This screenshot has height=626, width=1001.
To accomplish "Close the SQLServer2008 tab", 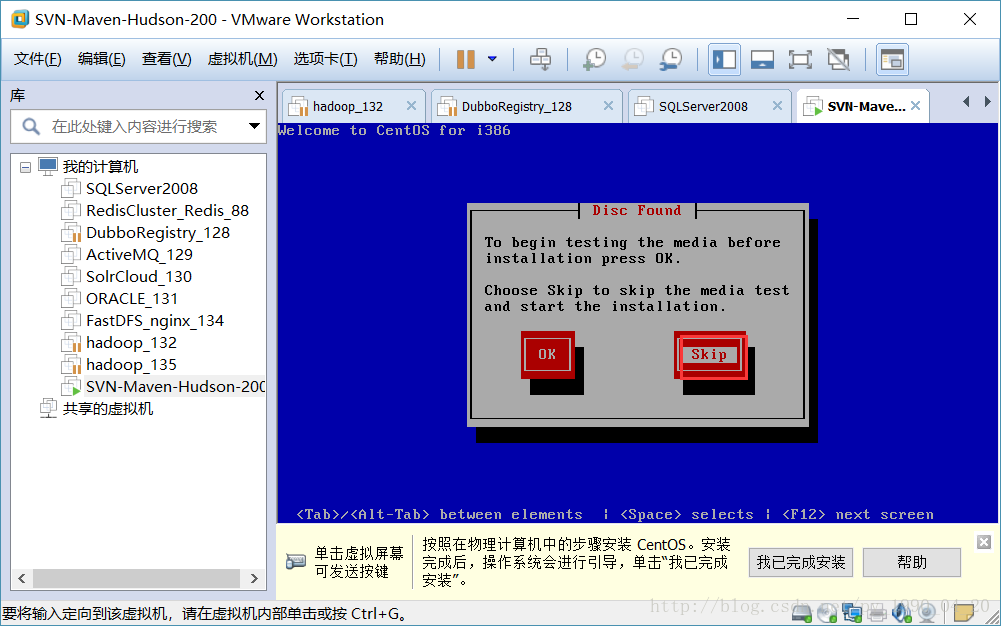I will coord(777,106).
